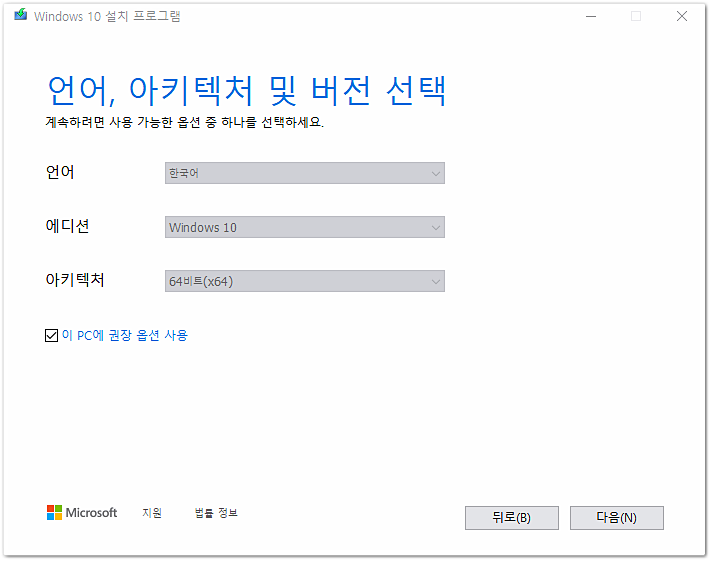The width and height of the screenshot is (711, 561).
Task: Click the Windows 10 setup title bar icon
Action: tap(20, 15)
